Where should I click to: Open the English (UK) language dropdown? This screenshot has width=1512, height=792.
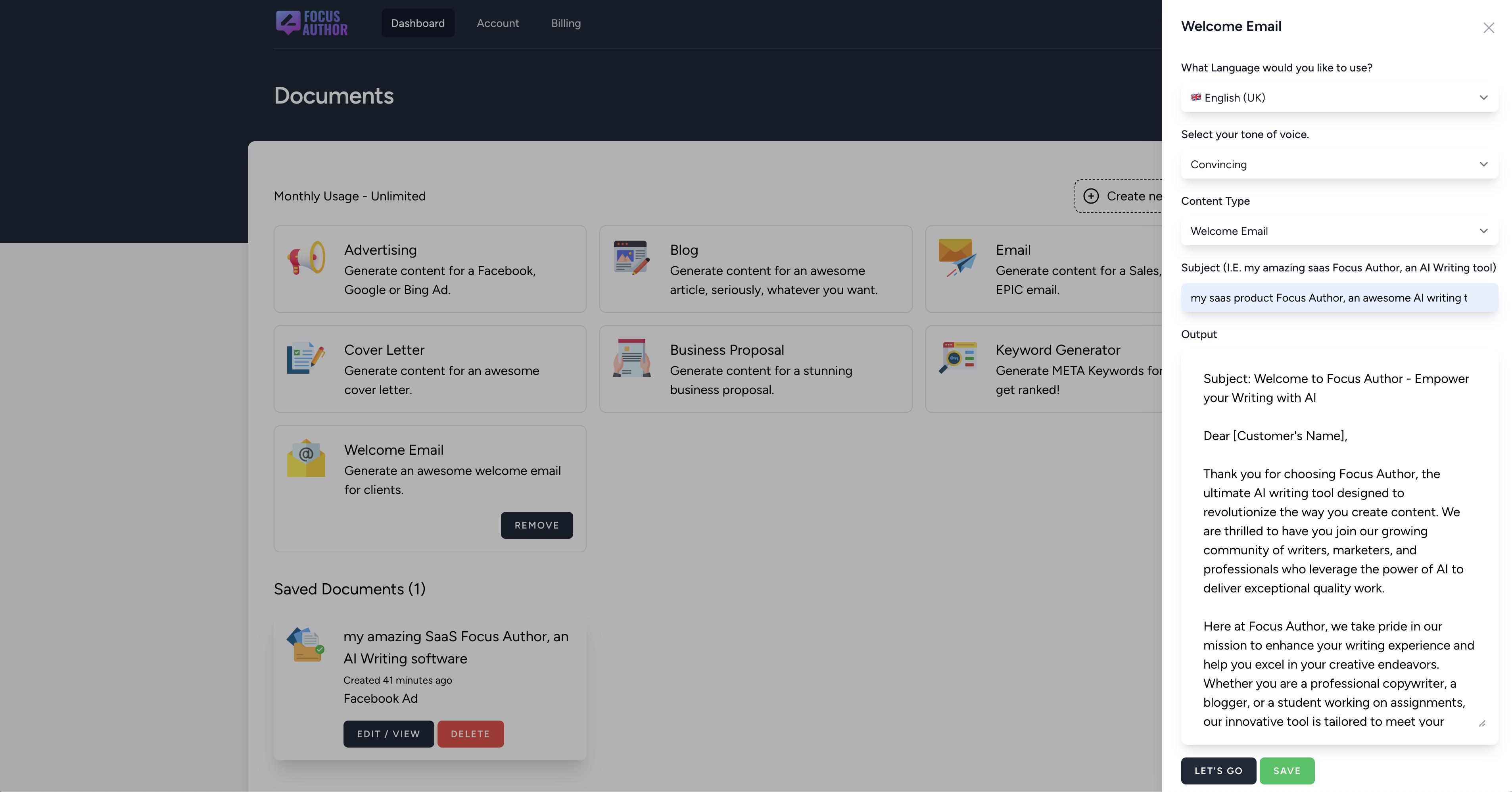[x=1339, y=98]
